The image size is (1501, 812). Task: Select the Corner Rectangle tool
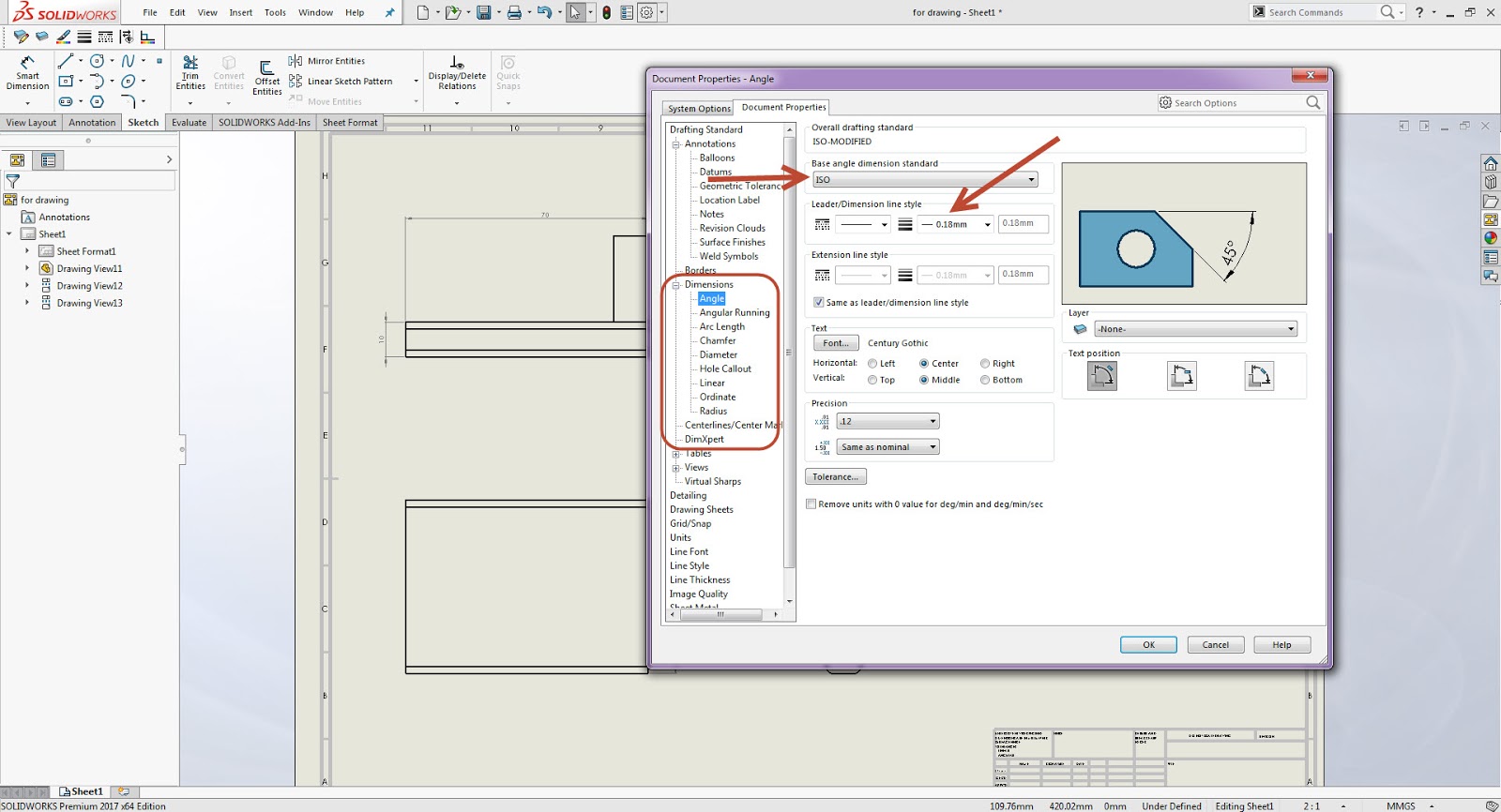(x=66, y=82)
